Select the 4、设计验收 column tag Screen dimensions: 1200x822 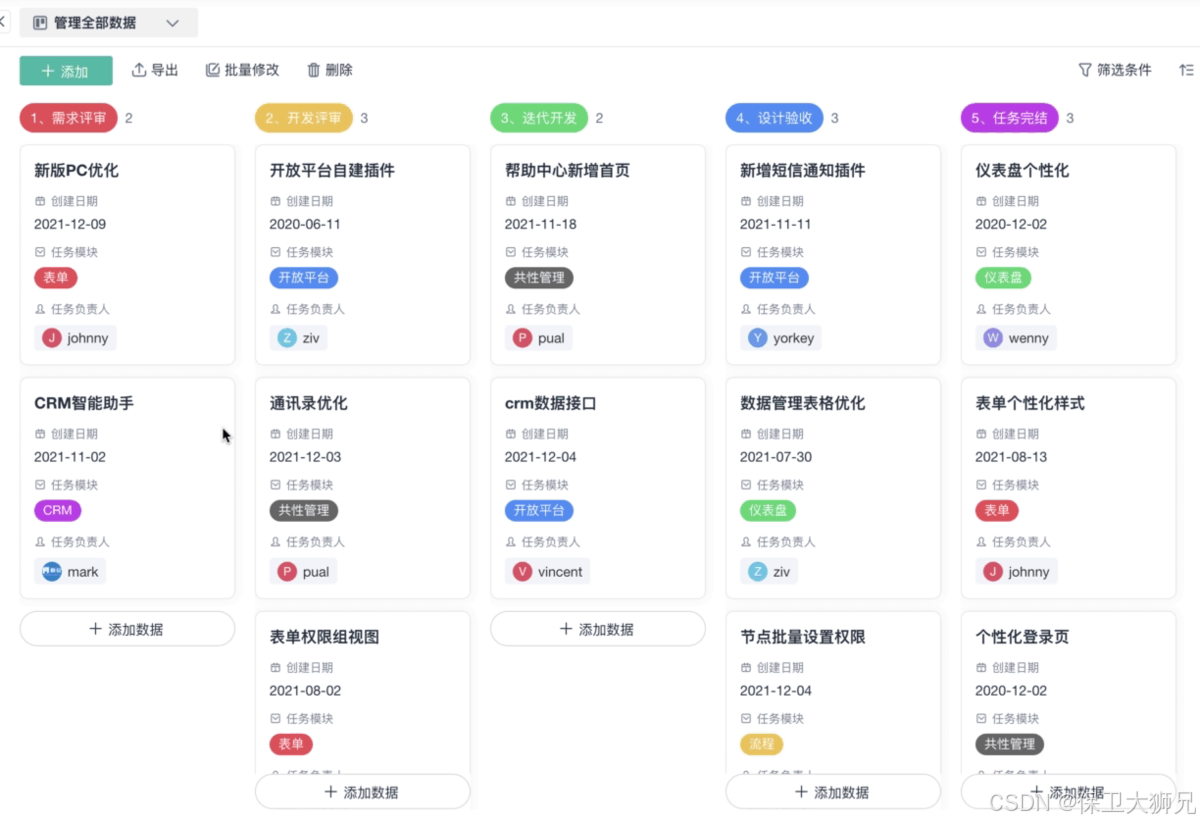(774, 118)
